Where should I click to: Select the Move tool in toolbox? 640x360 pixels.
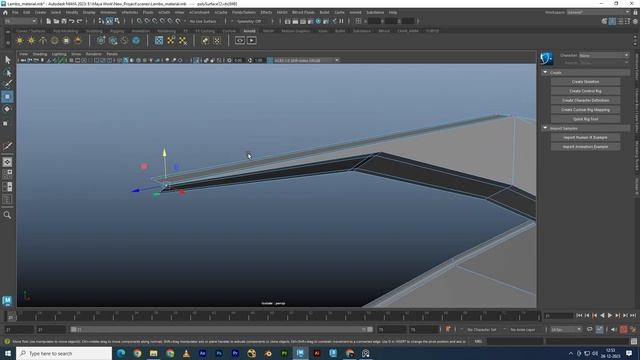coord(7,97)
